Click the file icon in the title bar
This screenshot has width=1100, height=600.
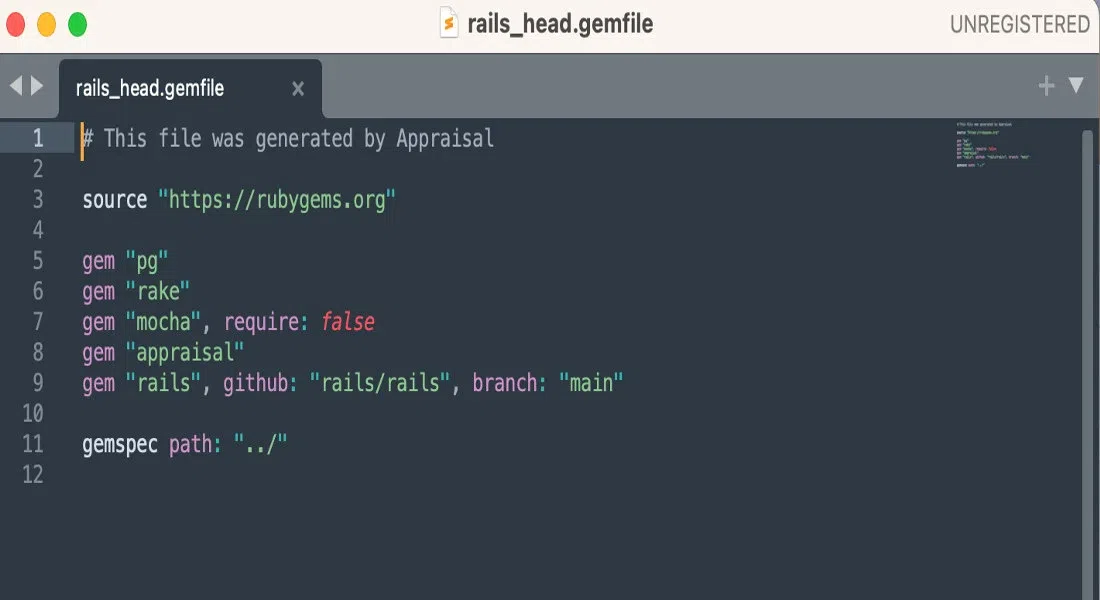(448, 22)
